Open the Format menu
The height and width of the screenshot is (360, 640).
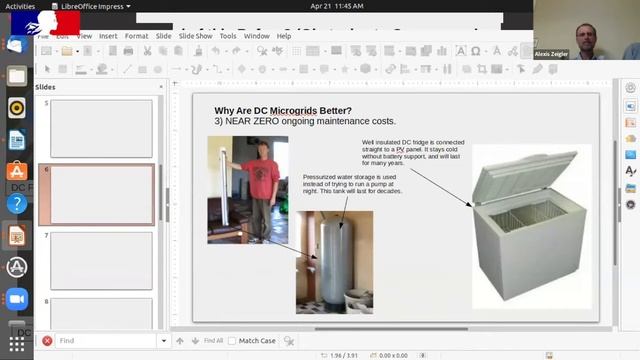click(x=136, y=36)
